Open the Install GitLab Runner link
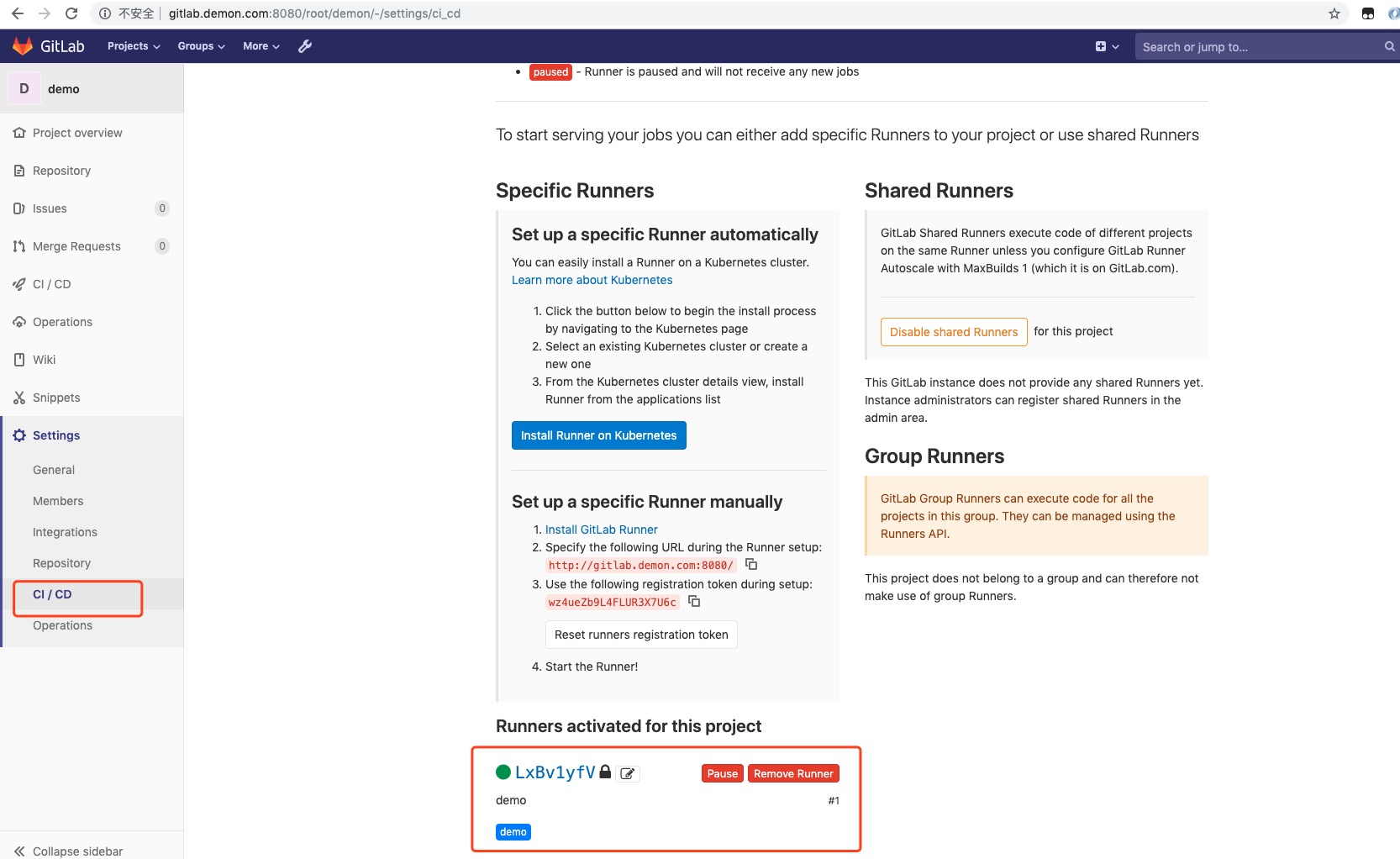 (x=602, y=530)
